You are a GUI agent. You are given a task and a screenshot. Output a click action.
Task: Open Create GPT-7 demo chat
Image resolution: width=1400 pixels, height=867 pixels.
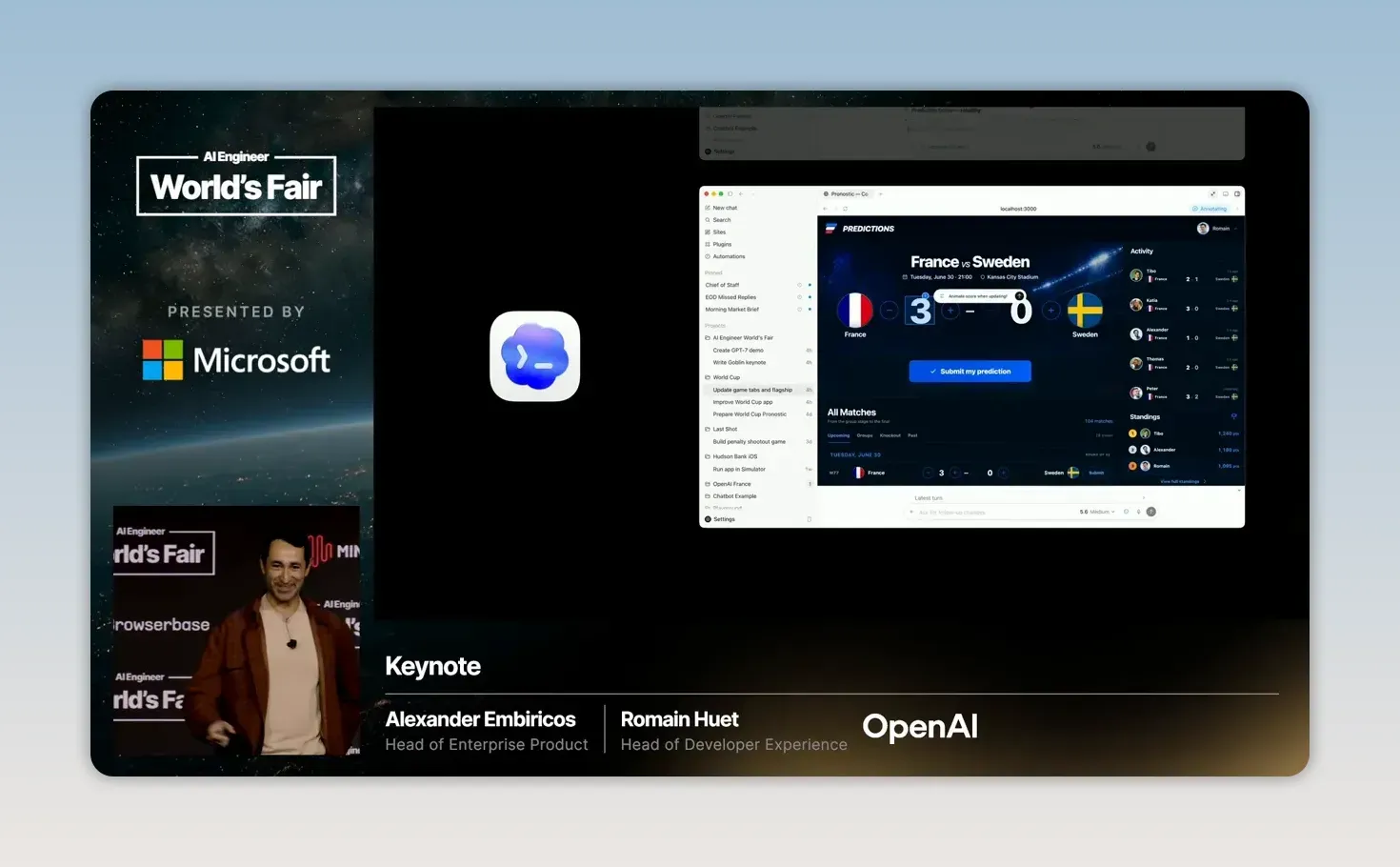[x=759, y=351]
